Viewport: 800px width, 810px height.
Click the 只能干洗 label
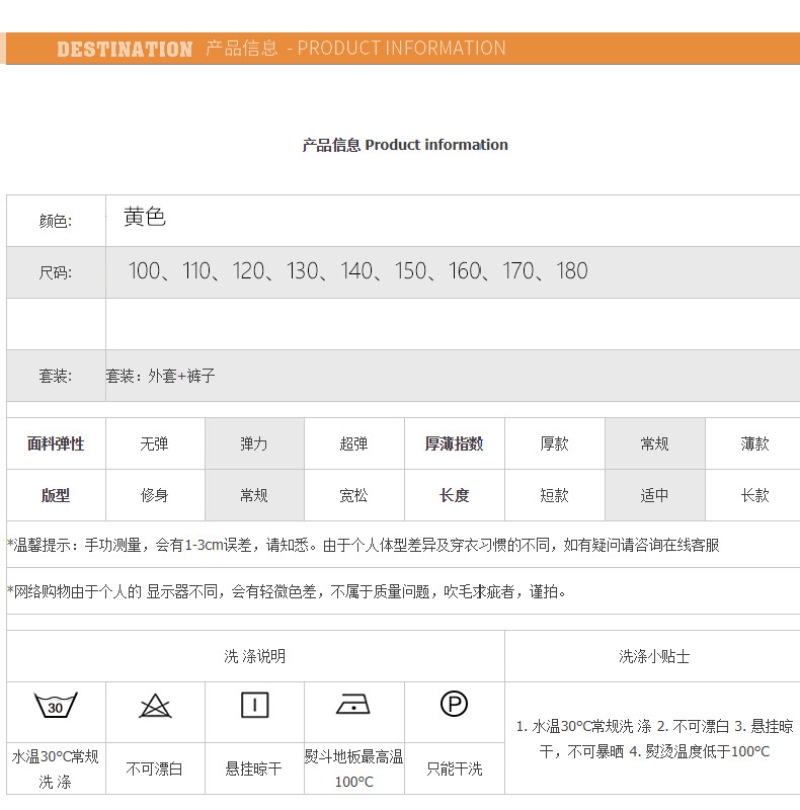pyautogui.click(x=454, y=769)
